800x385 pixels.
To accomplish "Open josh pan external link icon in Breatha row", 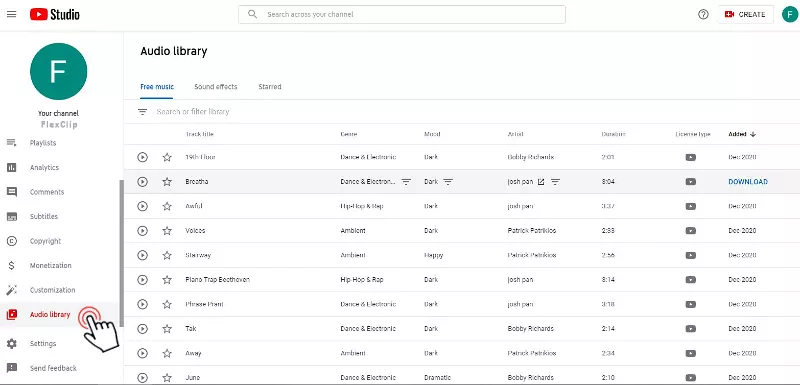I will (541, 182).
